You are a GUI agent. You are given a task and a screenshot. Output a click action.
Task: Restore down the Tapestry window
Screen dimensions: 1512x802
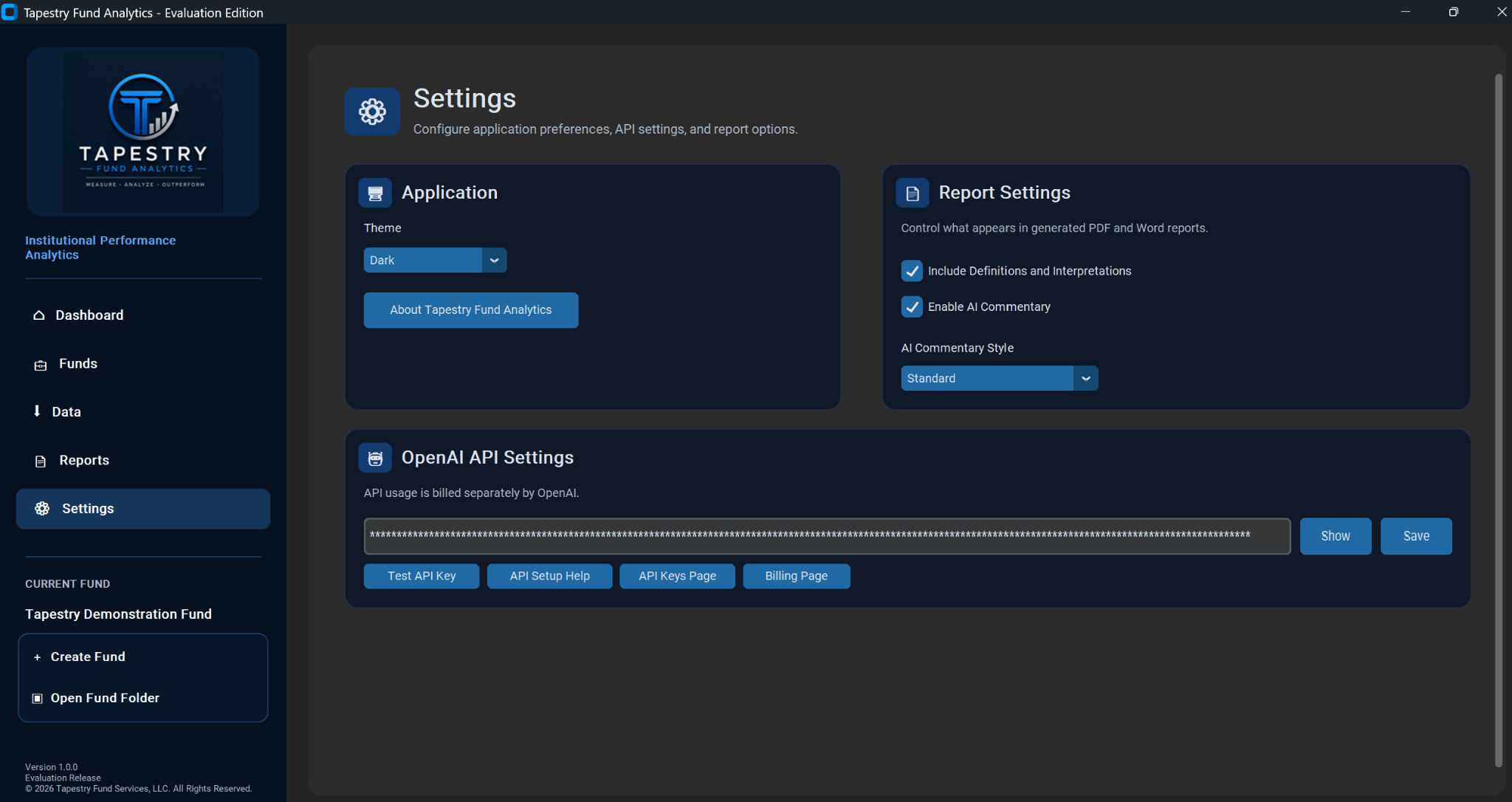(x=1454, y=12)
